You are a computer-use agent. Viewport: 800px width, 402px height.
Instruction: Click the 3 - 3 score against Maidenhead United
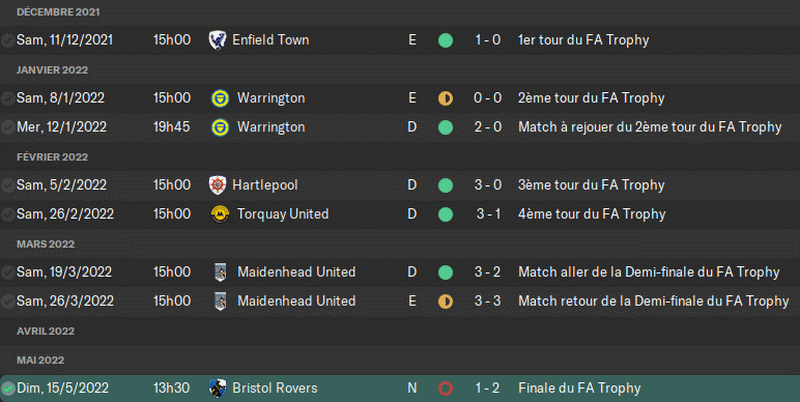coord(488,301)
